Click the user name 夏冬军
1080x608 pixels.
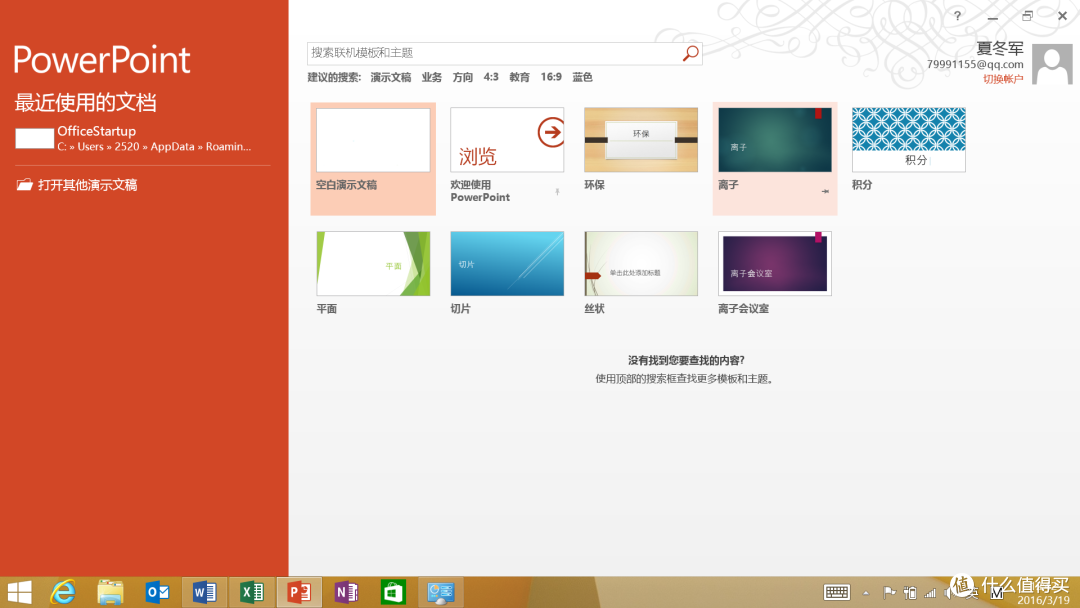[999, 48]
